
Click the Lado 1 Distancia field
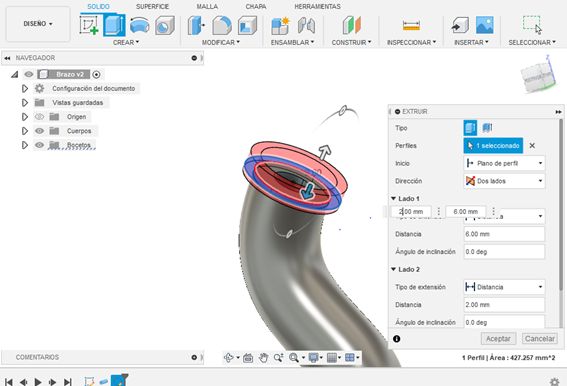[504, 234]
